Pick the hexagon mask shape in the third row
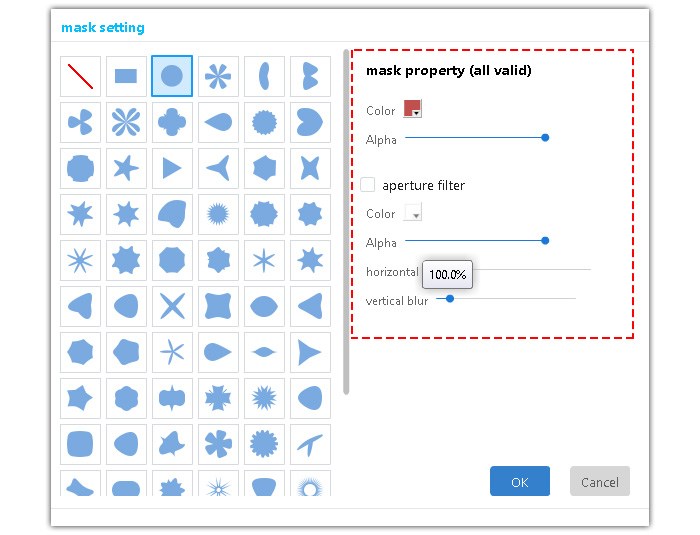Image resolution: width=700 pixels, height=535 pixels. point(264,168)
